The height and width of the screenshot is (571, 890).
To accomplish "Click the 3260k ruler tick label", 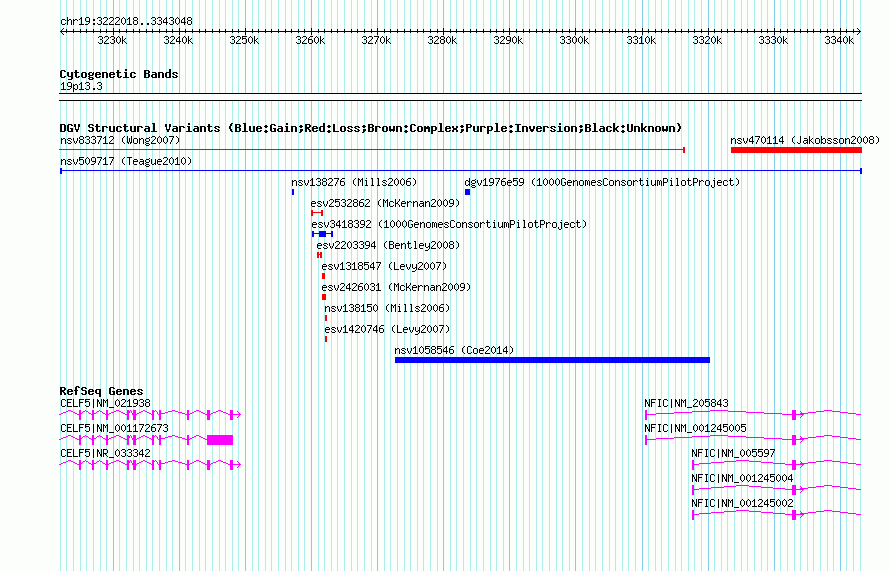I will point(310,40).
